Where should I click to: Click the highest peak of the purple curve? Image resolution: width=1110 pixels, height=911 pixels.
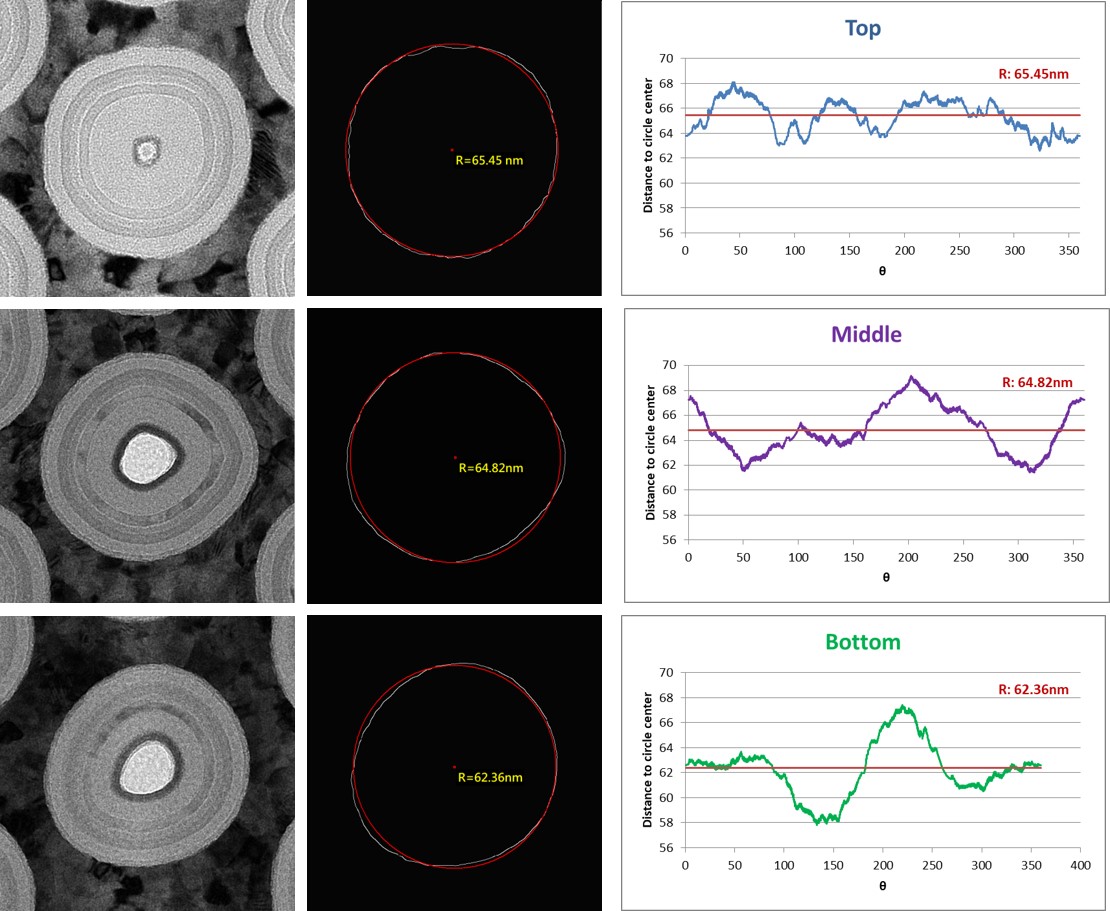point(911,377)
